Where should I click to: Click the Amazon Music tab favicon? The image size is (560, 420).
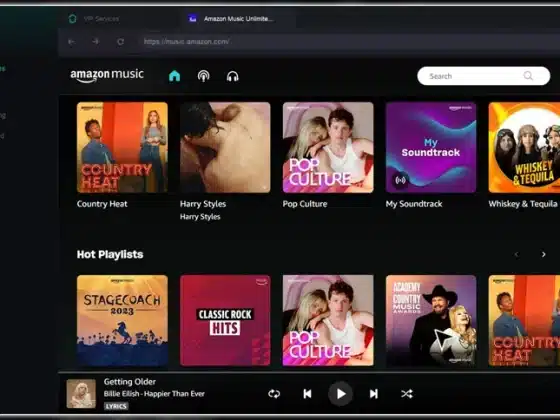click(x=192, y=19)
